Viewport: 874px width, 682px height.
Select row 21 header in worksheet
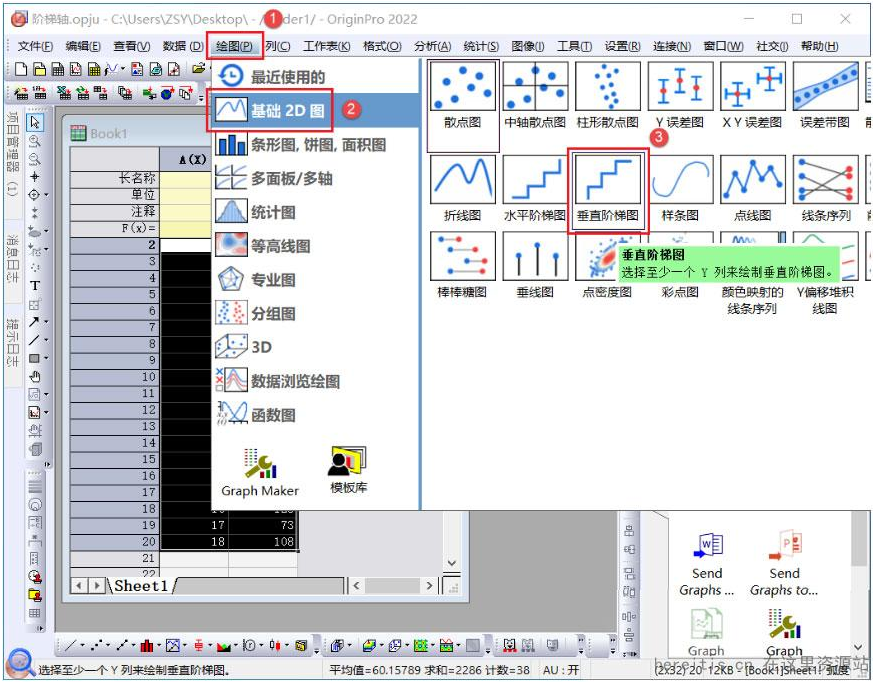pos(115,558)
